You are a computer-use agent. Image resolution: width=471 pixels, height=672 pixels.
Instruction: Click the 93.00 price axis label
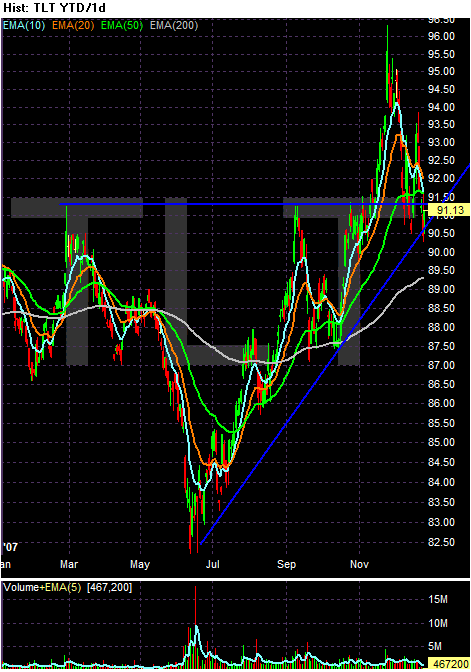(x=441, y=142)
